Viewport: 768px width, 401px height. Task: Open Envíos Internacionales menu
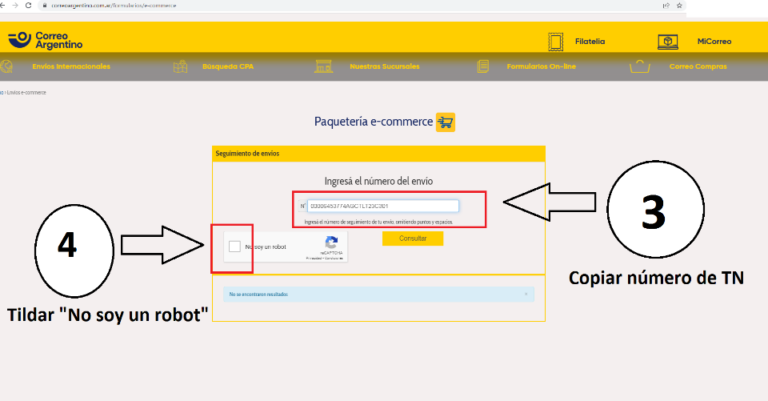tap(71, 67)
